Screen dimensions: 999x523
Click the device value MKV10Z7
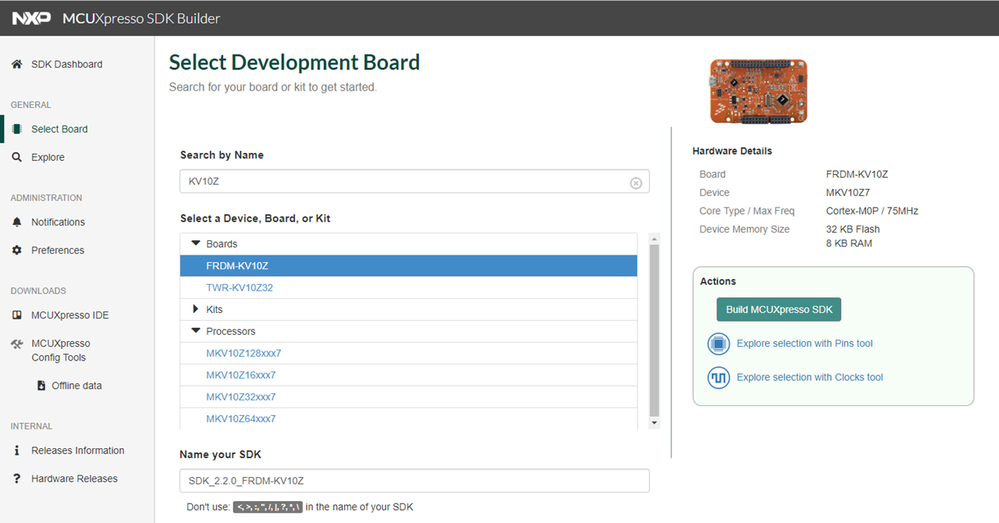tap(847, 192)
